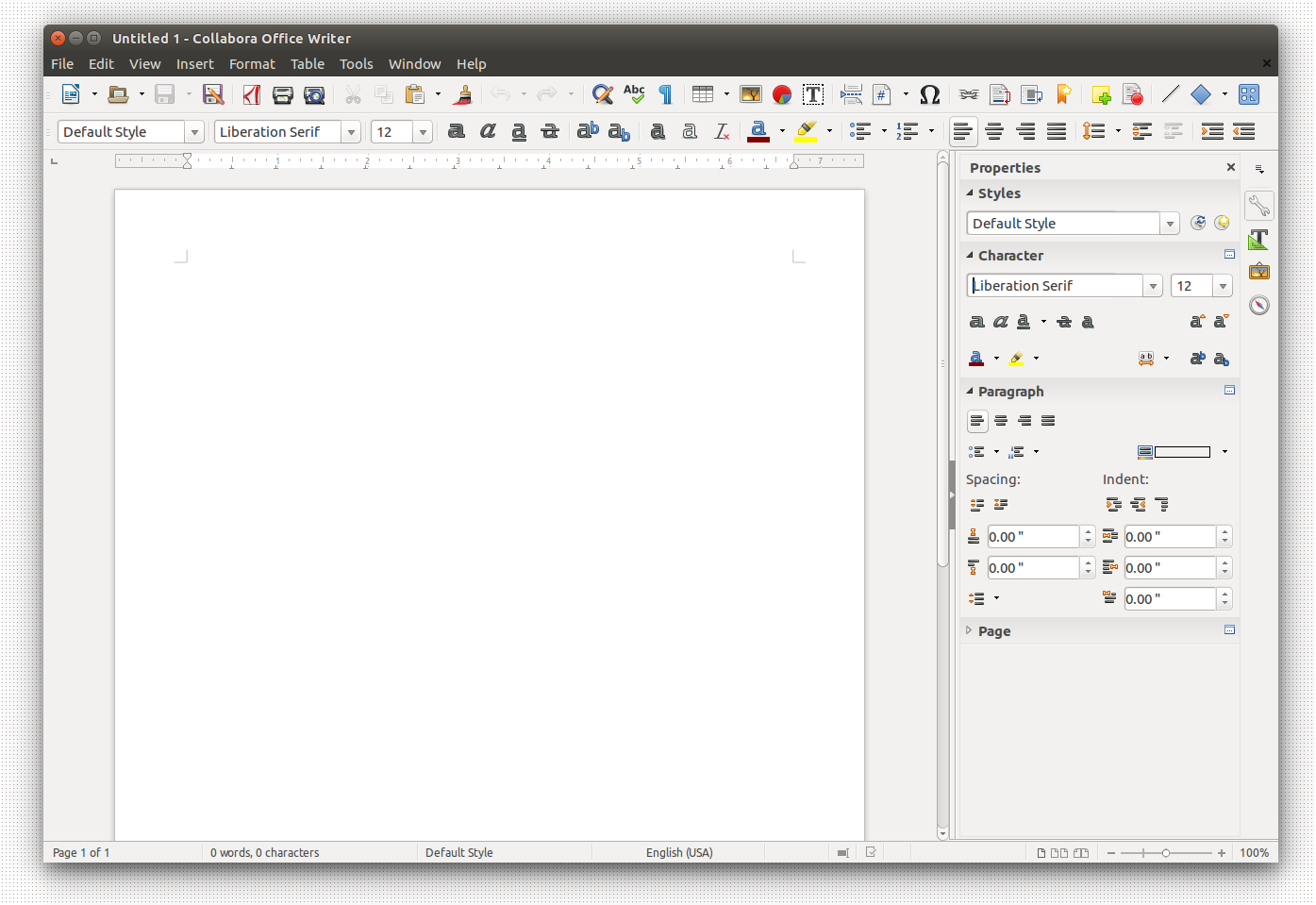
Task: Click the zoom slider handle
Action: click(x=1166, y=853)
